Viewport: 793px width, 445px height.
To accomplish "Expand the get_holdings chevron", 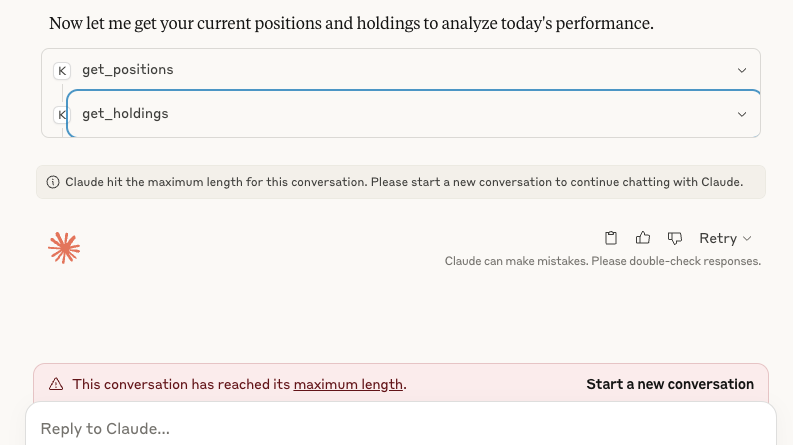I will (x=741, y=114).
